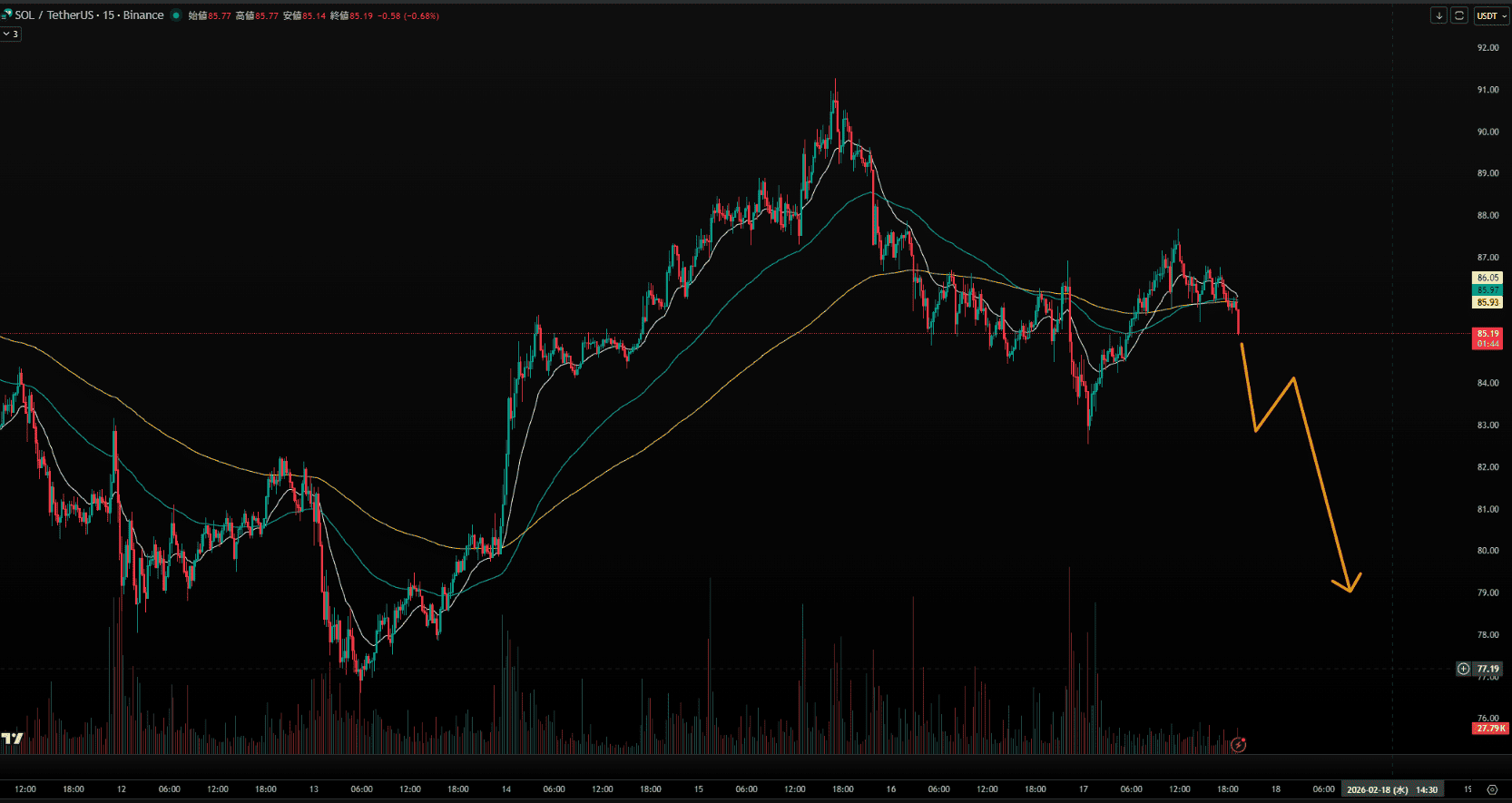Click the 2026-02-18 14:30 time label
1512x803 pixels.
(x=1391, y=789)
